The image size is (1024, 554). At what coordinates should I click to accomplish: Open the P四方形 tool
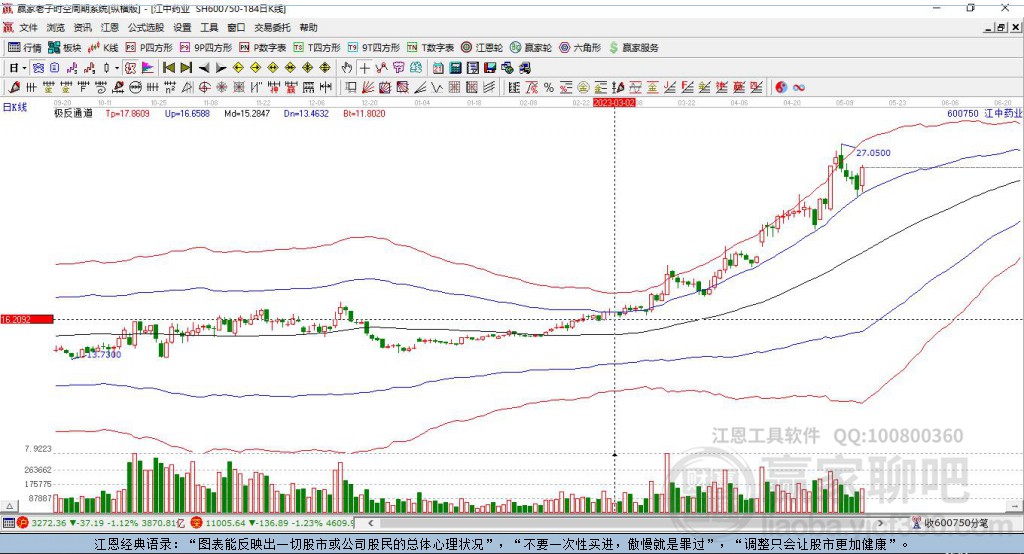[x=149, y=48]
